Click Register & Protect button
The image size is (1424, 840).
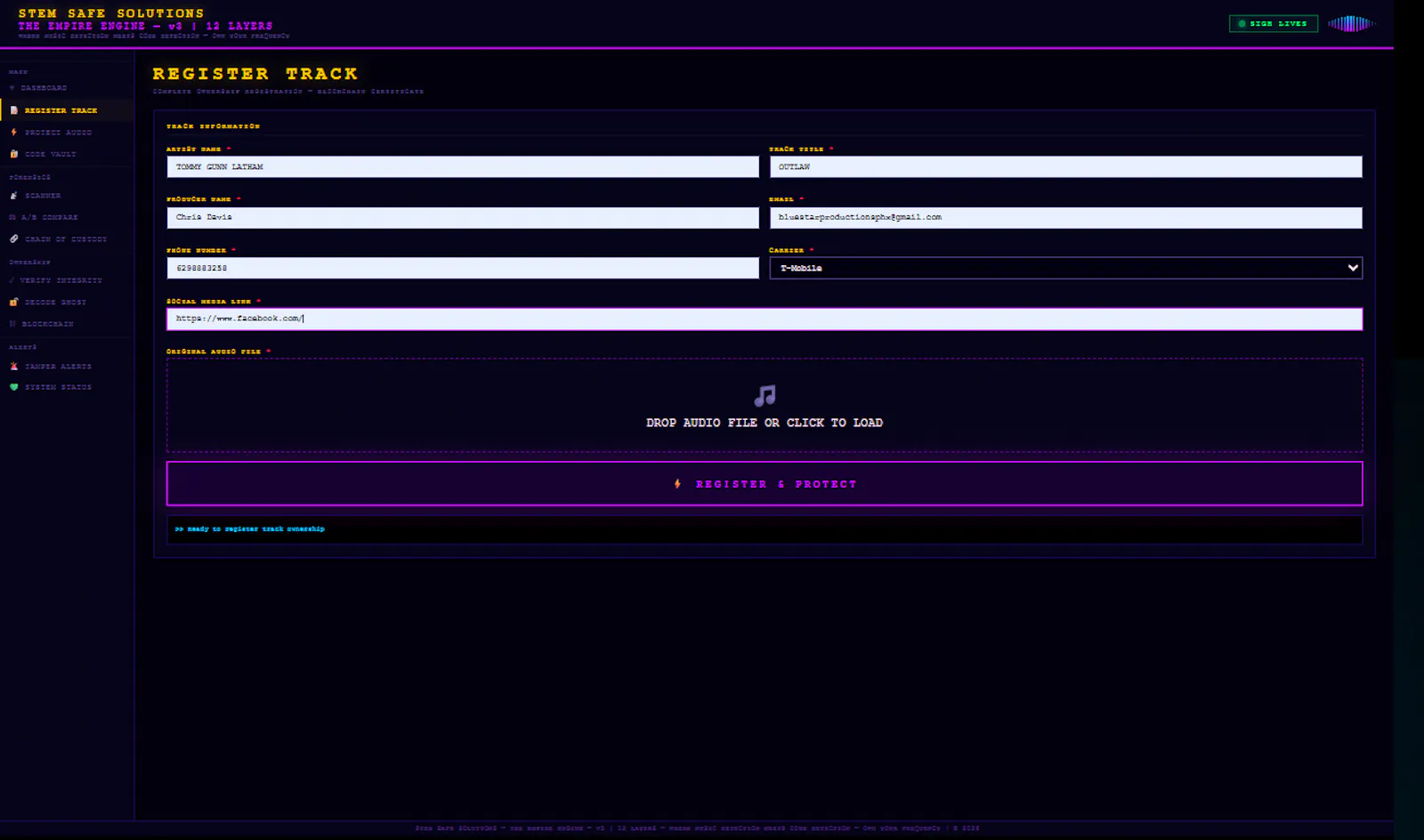(765, 484)
